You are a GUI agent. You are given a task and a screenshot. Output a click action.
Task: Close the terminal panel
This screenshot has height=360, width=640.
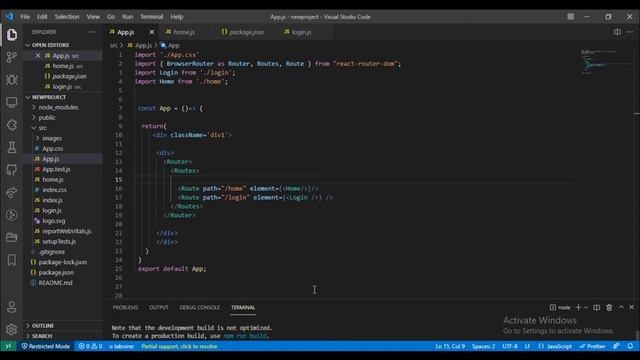coord(631,307)
